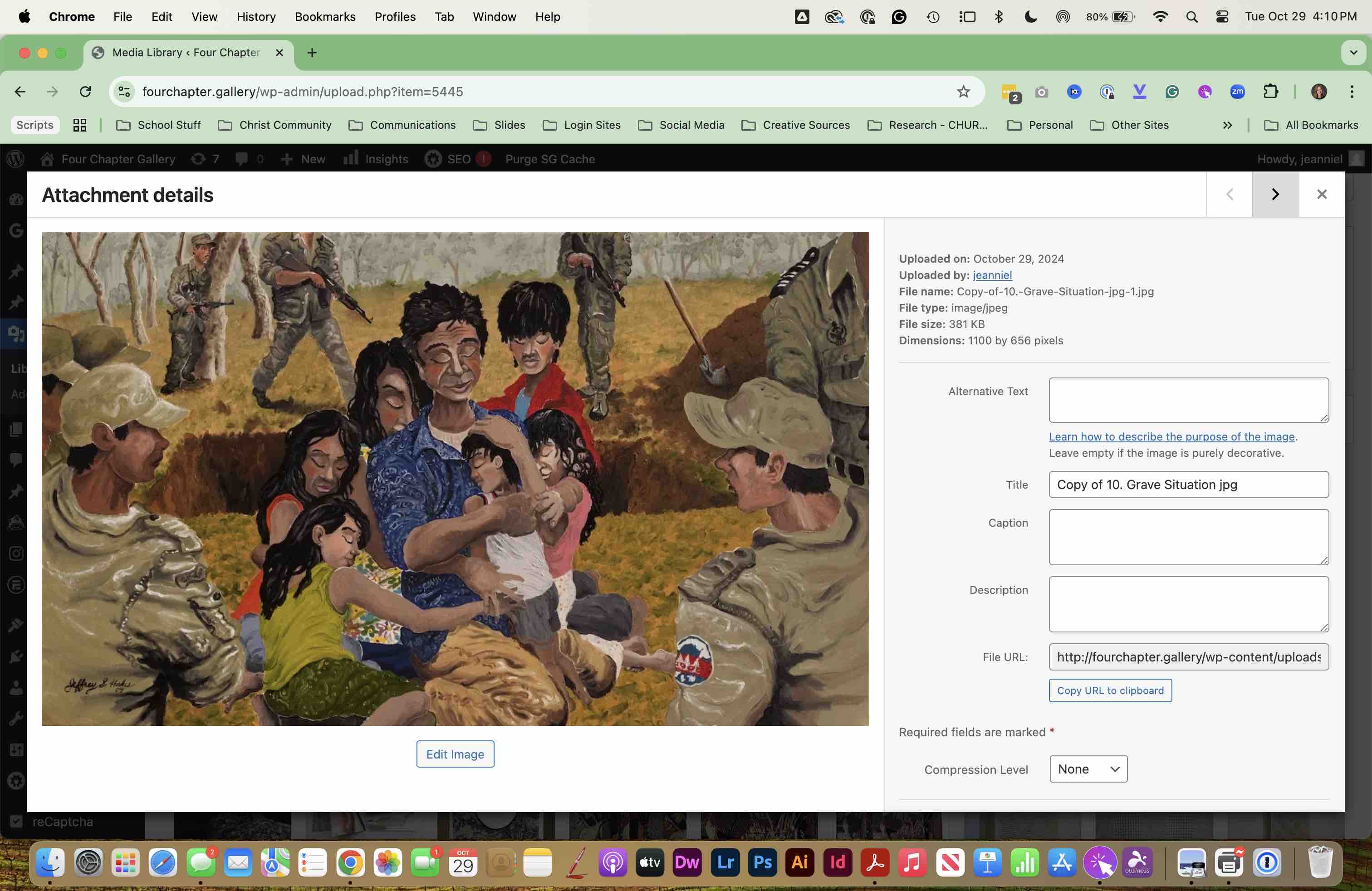
Task: Open the Christ Community bookmarks folder
Action: point(275,125)
